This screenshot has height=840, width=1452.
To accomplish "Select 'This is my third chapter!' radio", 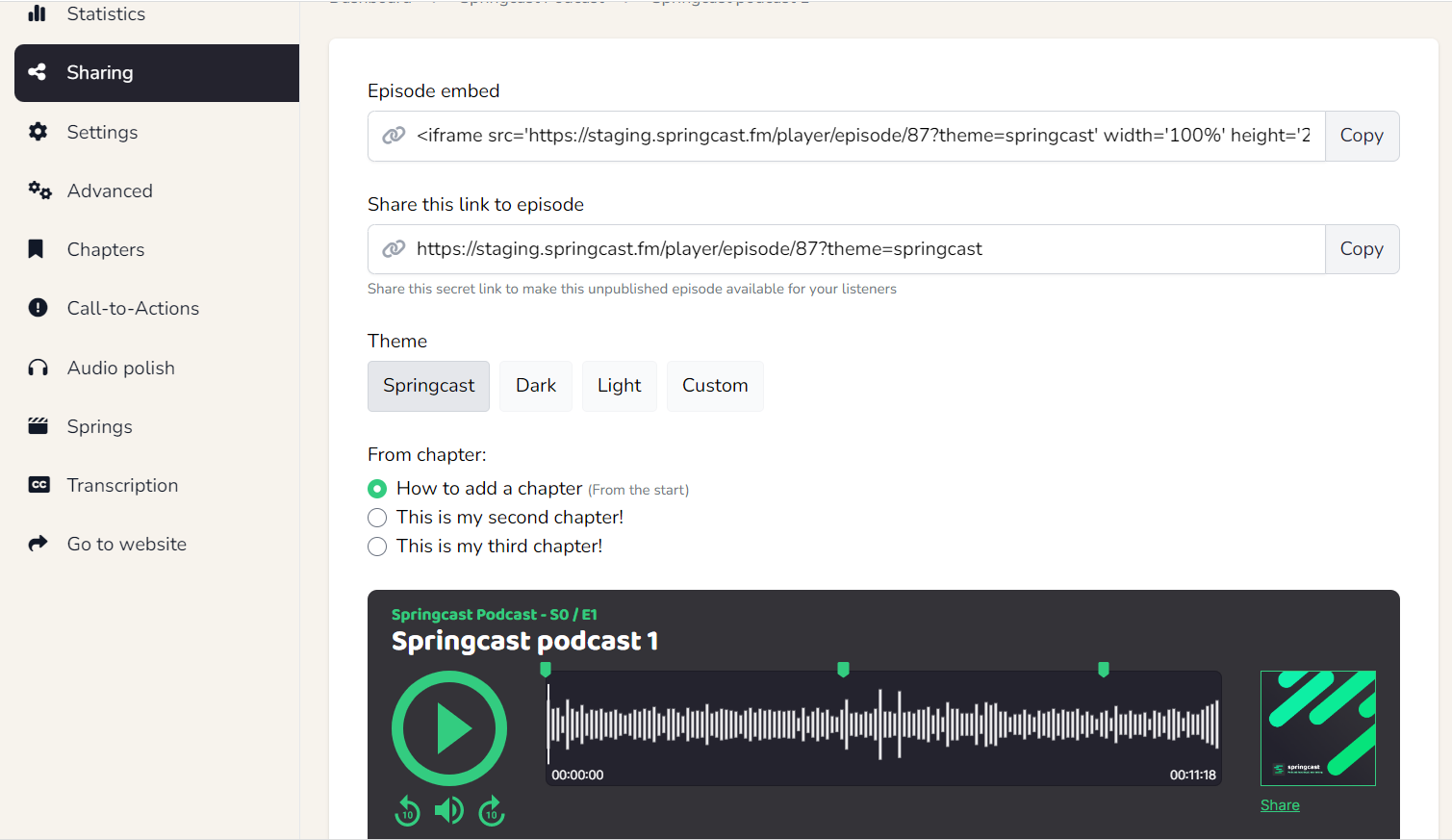I will click(377, 547).
